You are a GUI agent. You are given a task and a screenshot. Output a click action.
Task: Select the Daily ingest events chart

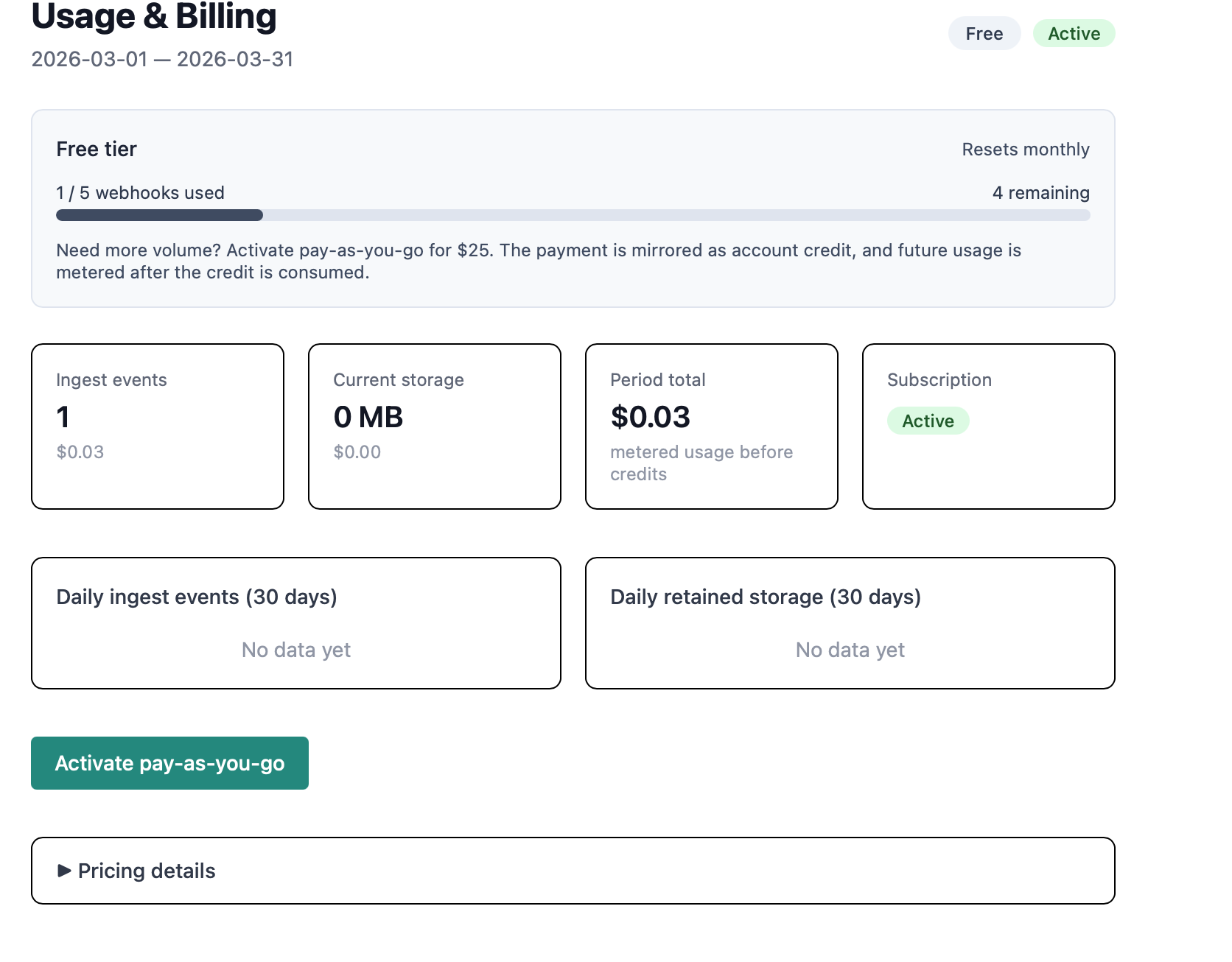[x=295, y=623]
